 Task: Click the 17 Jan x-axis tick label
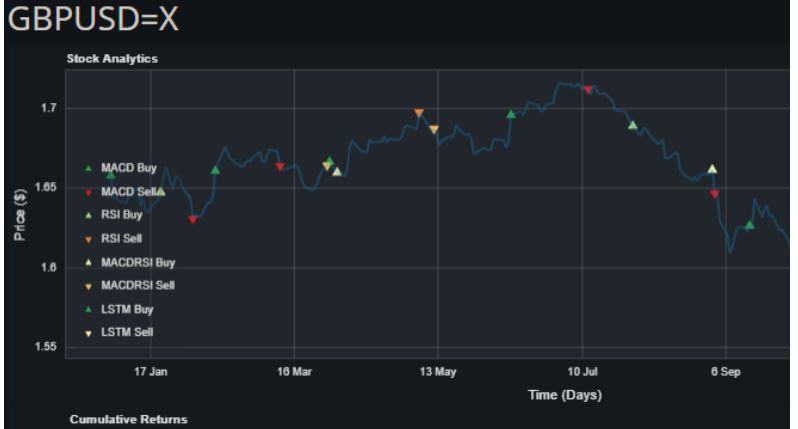[150, 372]
